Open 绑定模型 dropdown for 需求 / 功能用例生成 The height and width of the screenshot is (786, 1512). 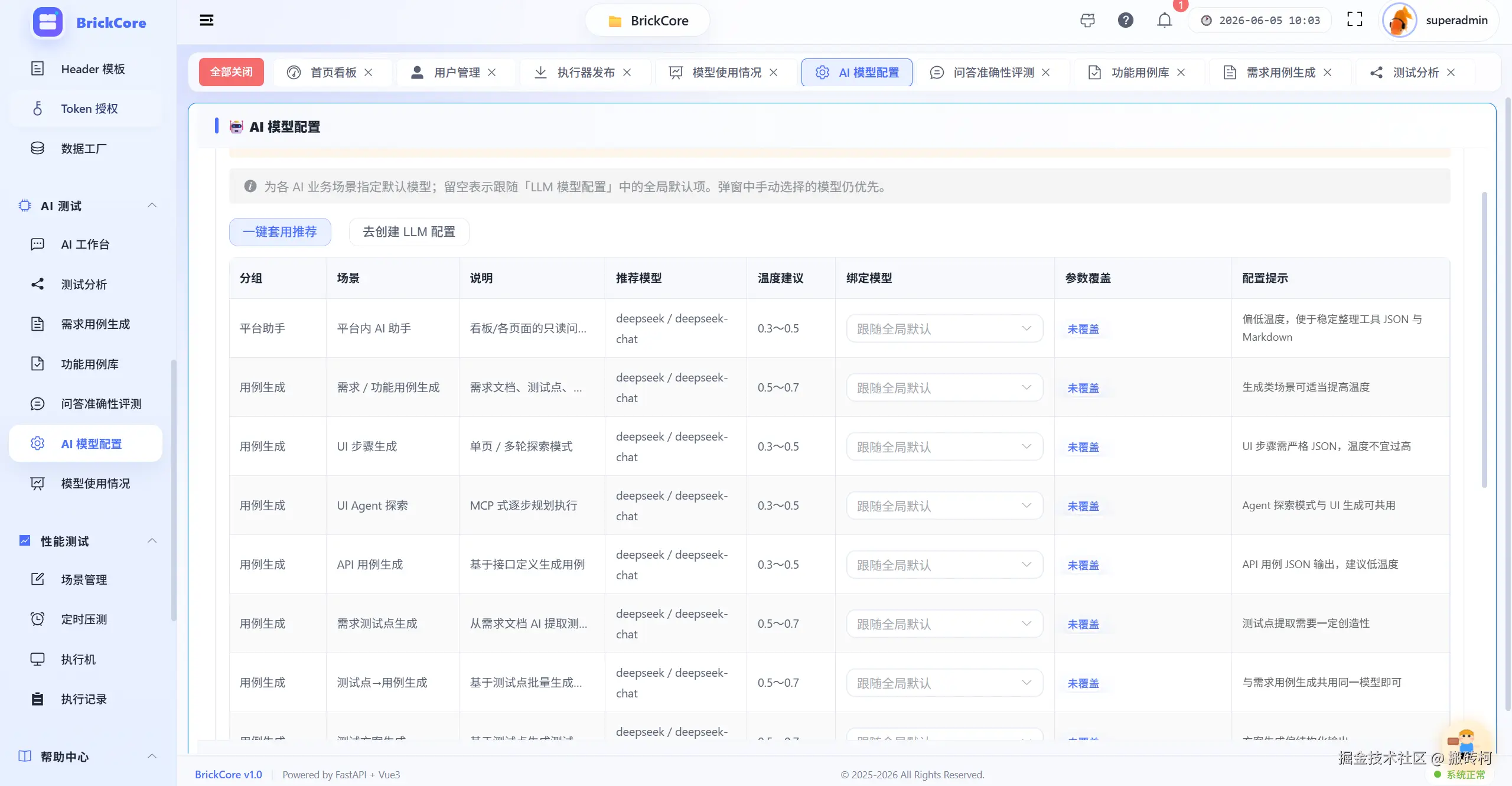(944, 387)
